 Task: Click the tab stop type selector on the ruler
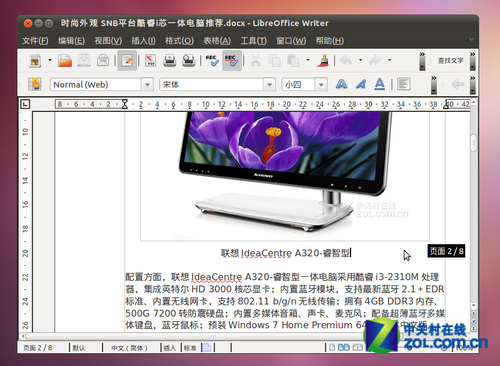tap(25, 104)
